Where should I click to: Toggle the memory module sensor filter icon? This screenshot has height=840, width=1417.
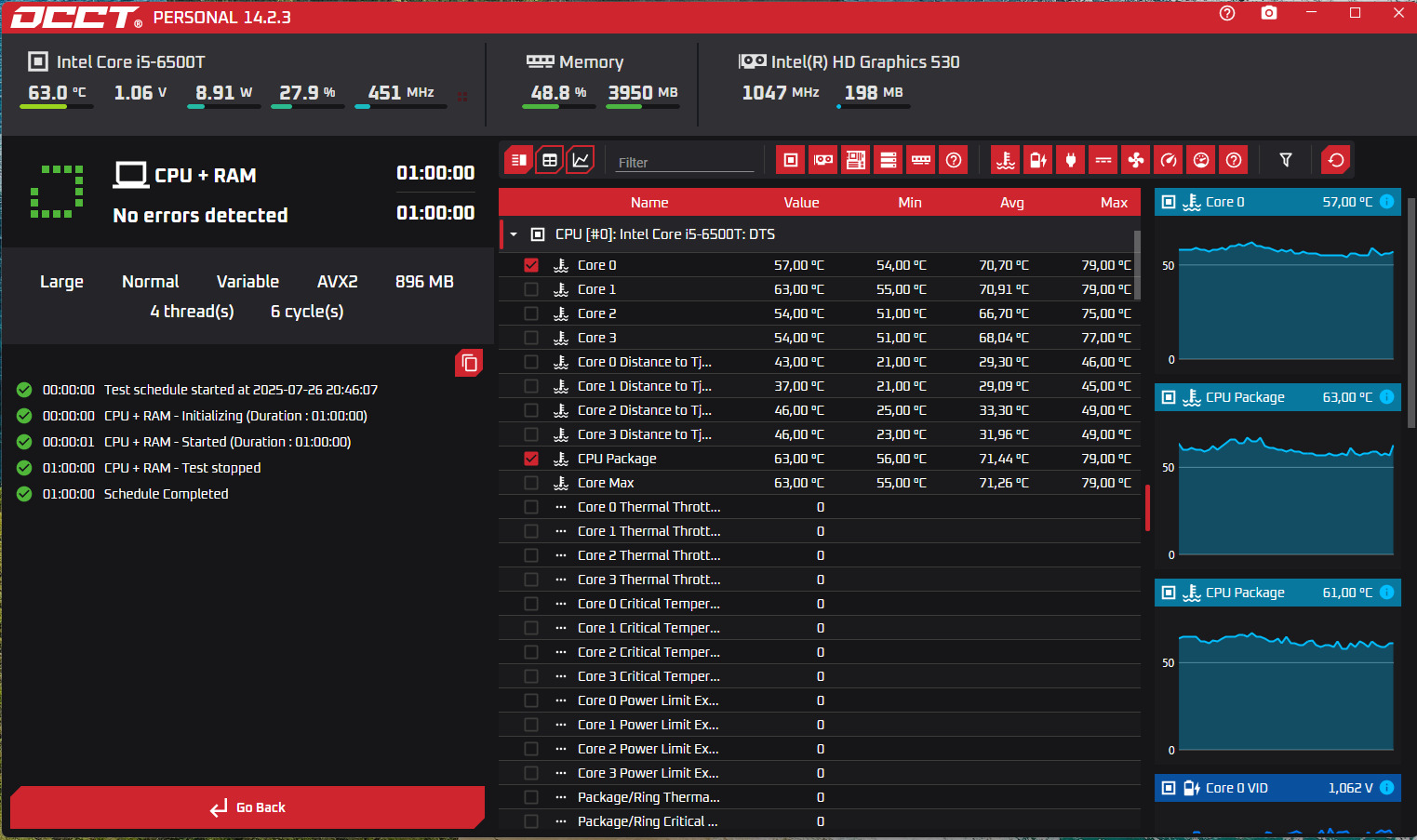pos(921,160)
